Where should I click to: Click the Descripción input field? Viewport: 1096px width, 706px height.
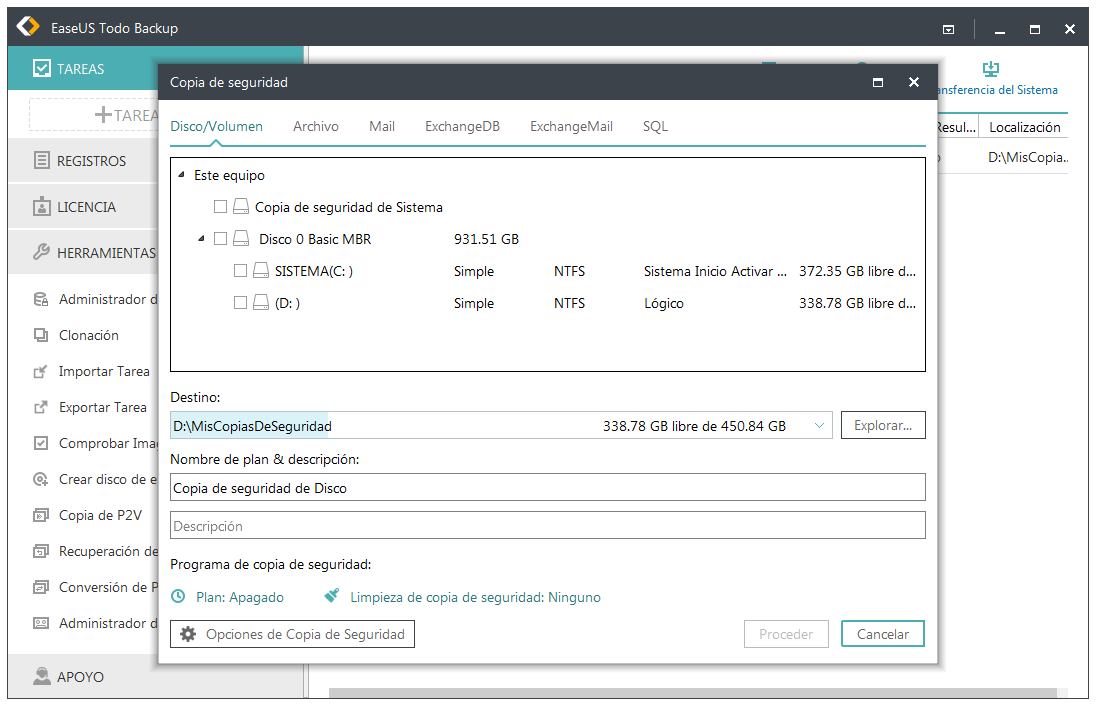pyautogui.click(x=547, y=526)
